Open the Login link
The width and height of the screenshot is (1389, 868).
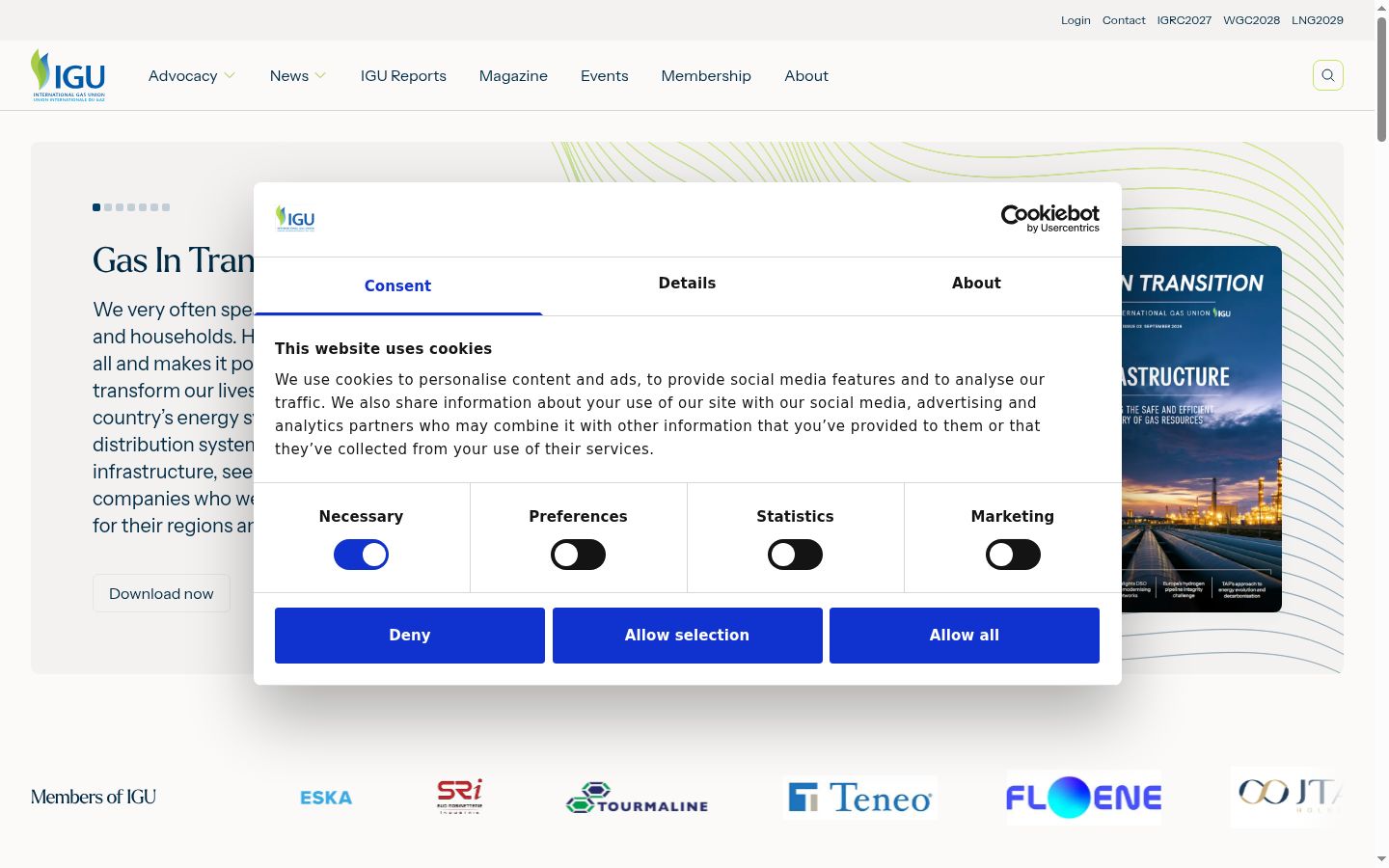(x=1076, y=20)
